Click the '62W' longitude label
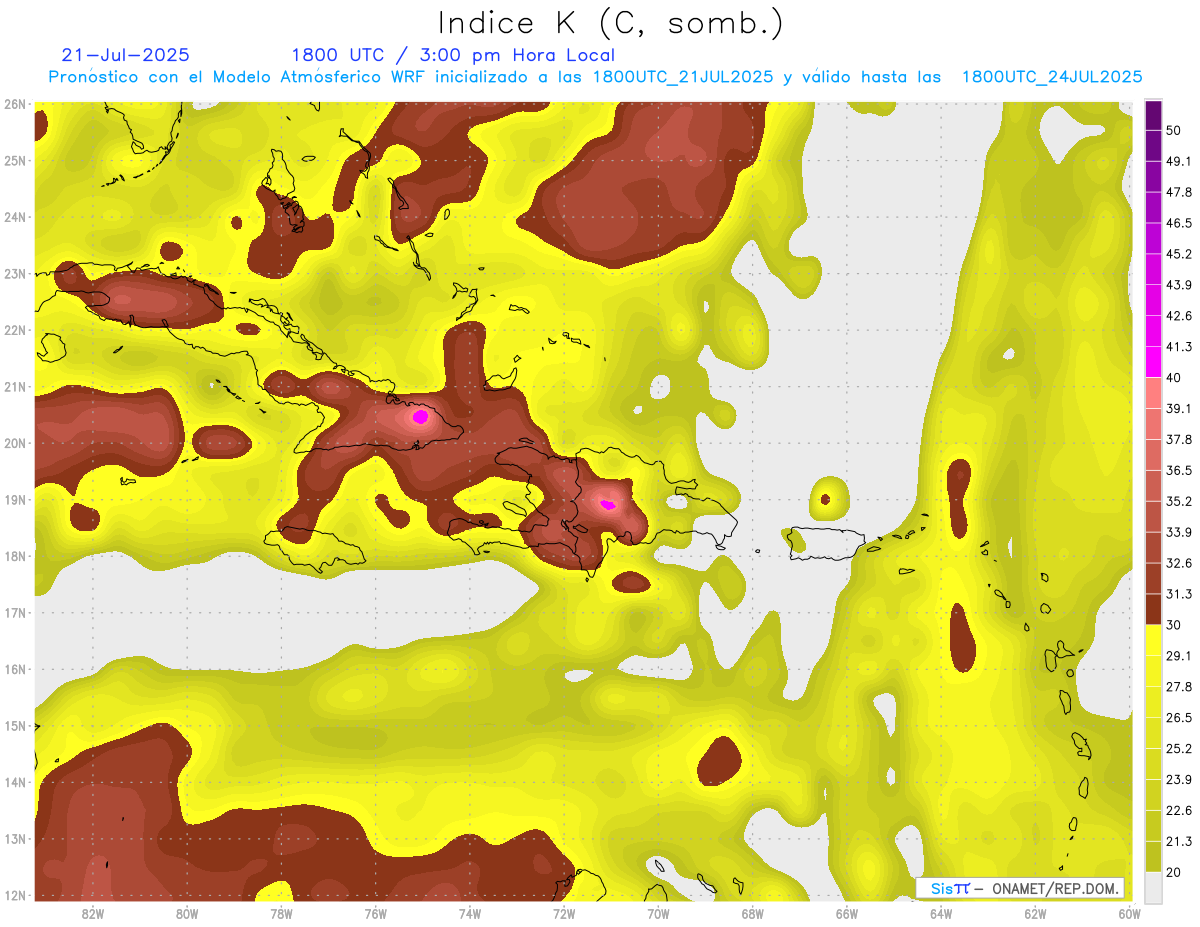1200x927 pixels. click(x=1035, y=914)
